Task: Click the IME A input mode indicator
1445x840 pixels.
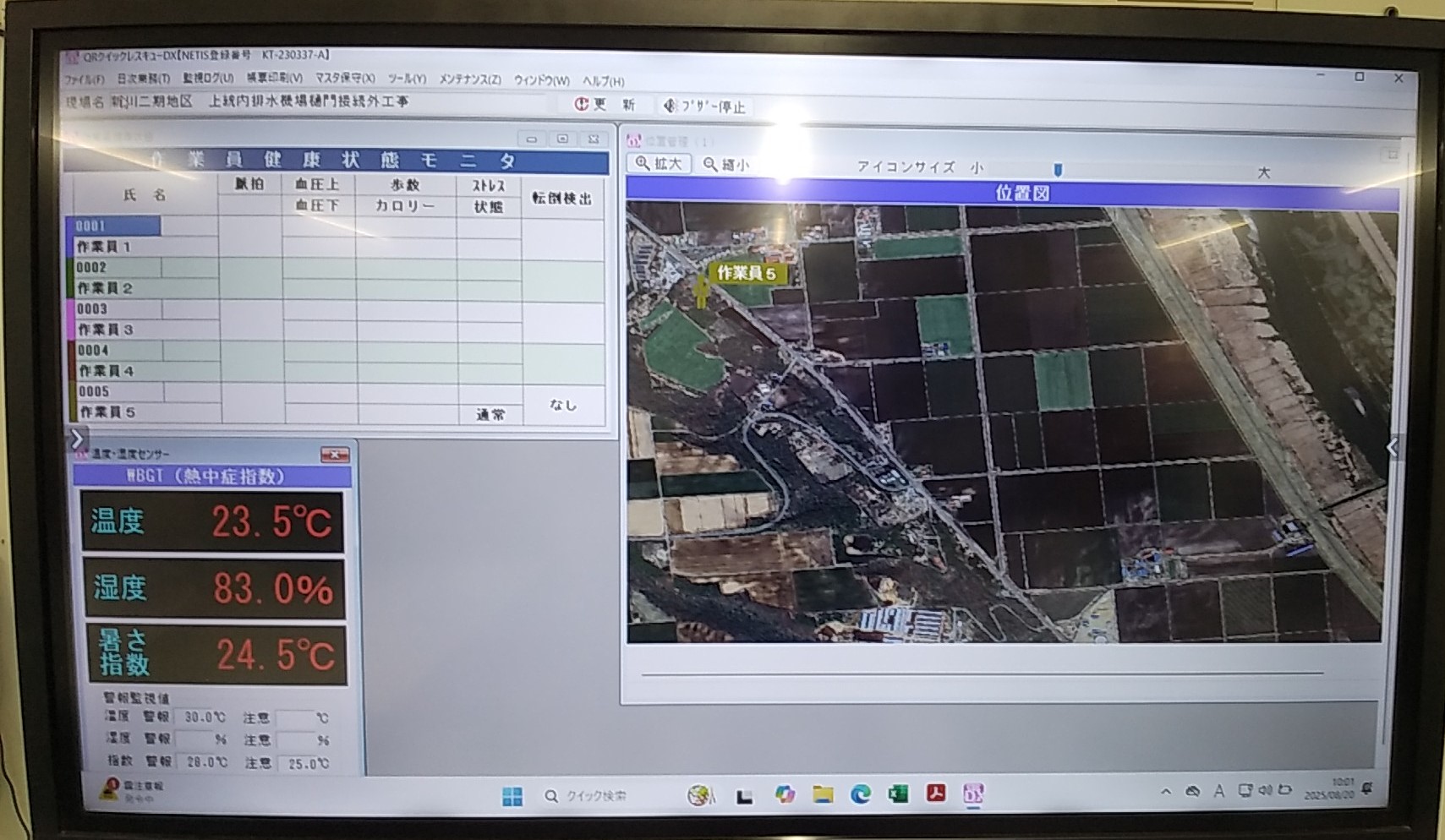Action: [x=1218, y=791]
